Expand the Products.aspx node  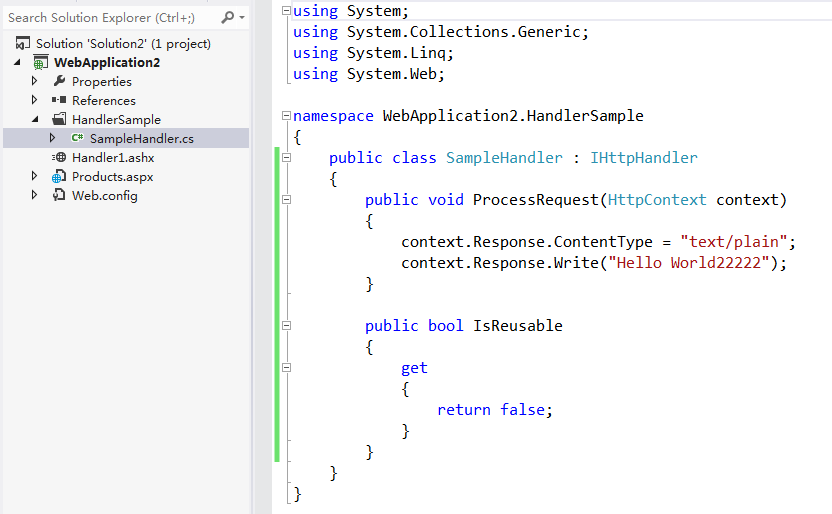point(34,176)
